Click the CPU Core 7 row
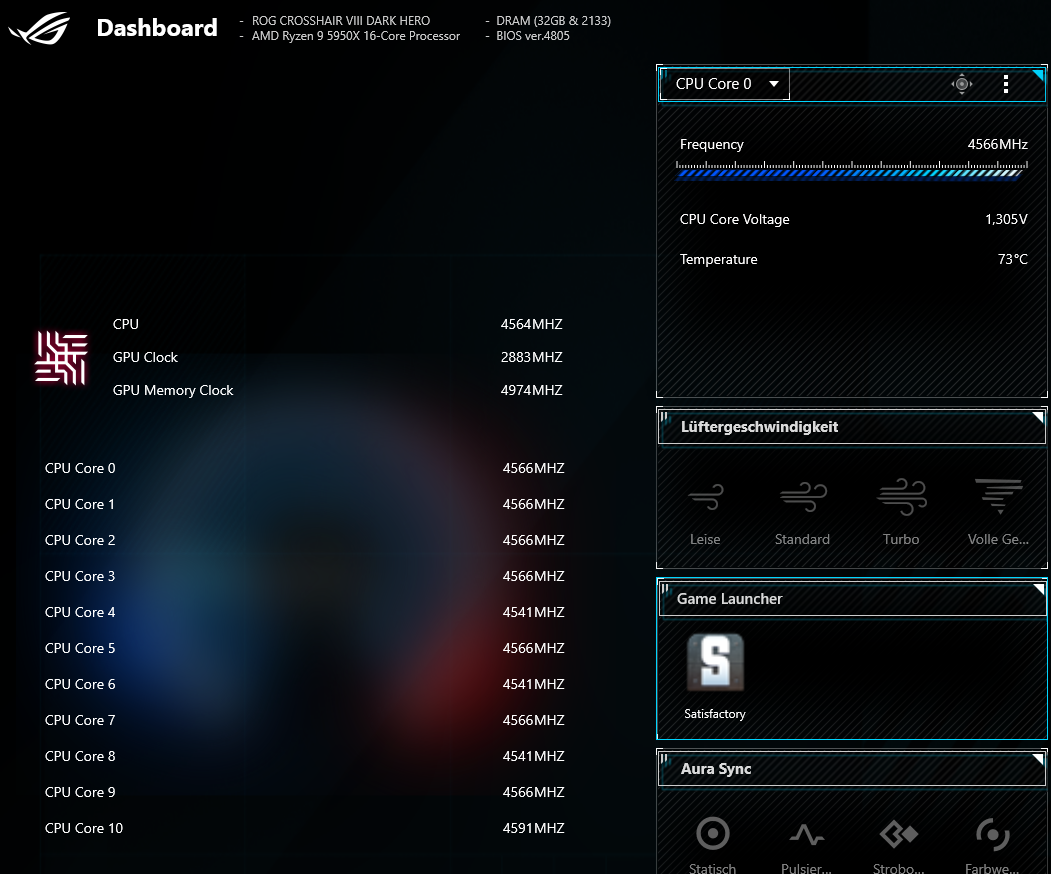 coord(304,720)
